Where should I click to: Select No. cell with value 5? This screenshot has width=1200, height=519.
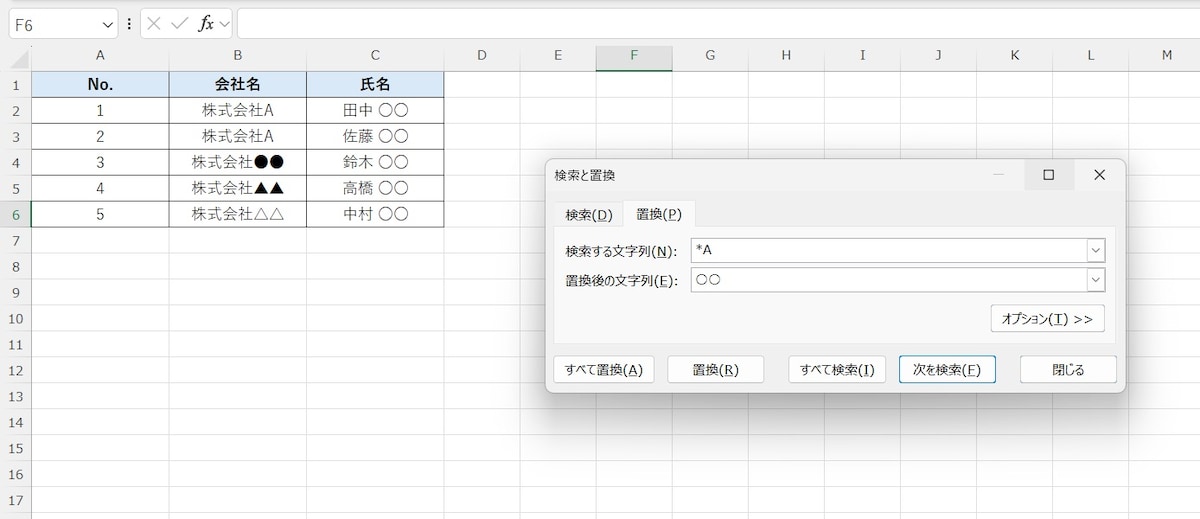(100, 214)
